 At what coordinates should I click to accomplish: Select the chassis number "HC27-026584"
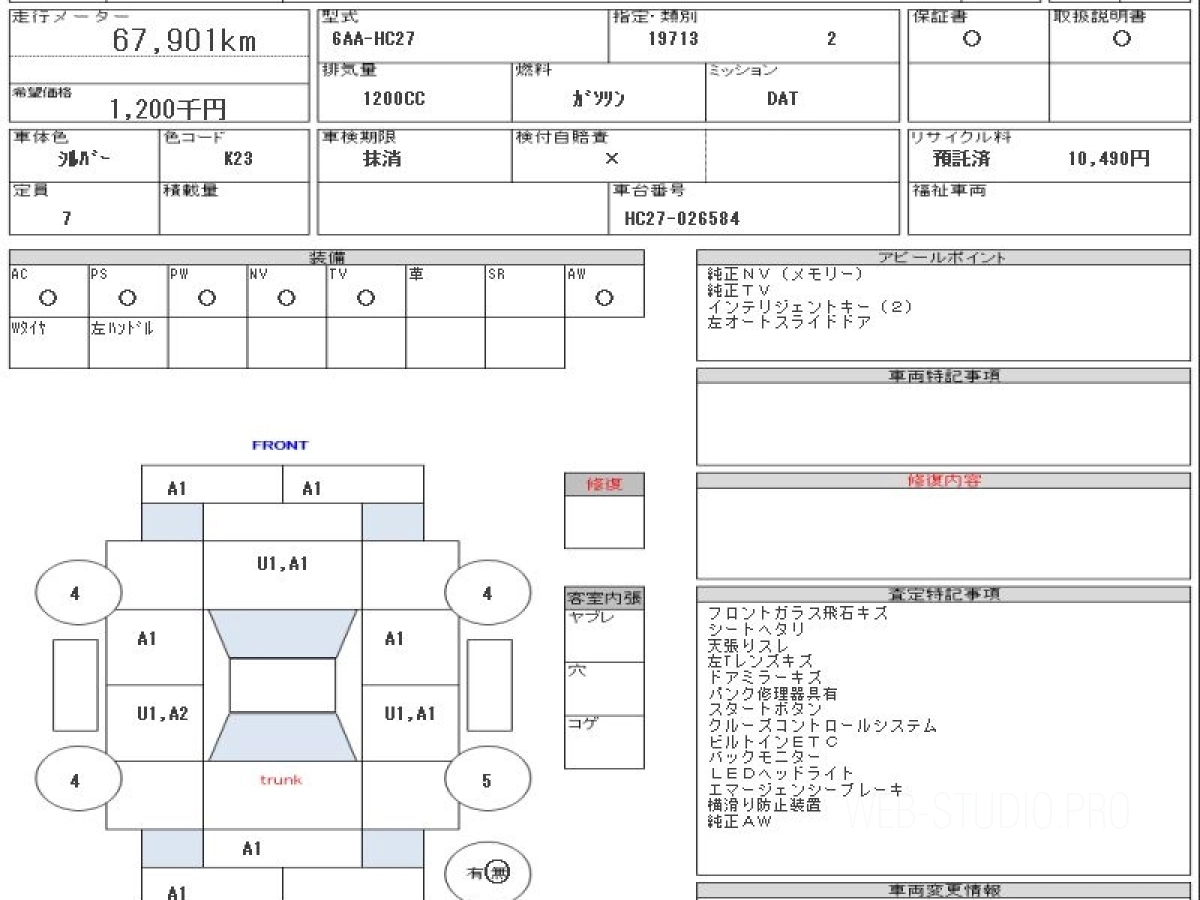(x=682, y=218)
